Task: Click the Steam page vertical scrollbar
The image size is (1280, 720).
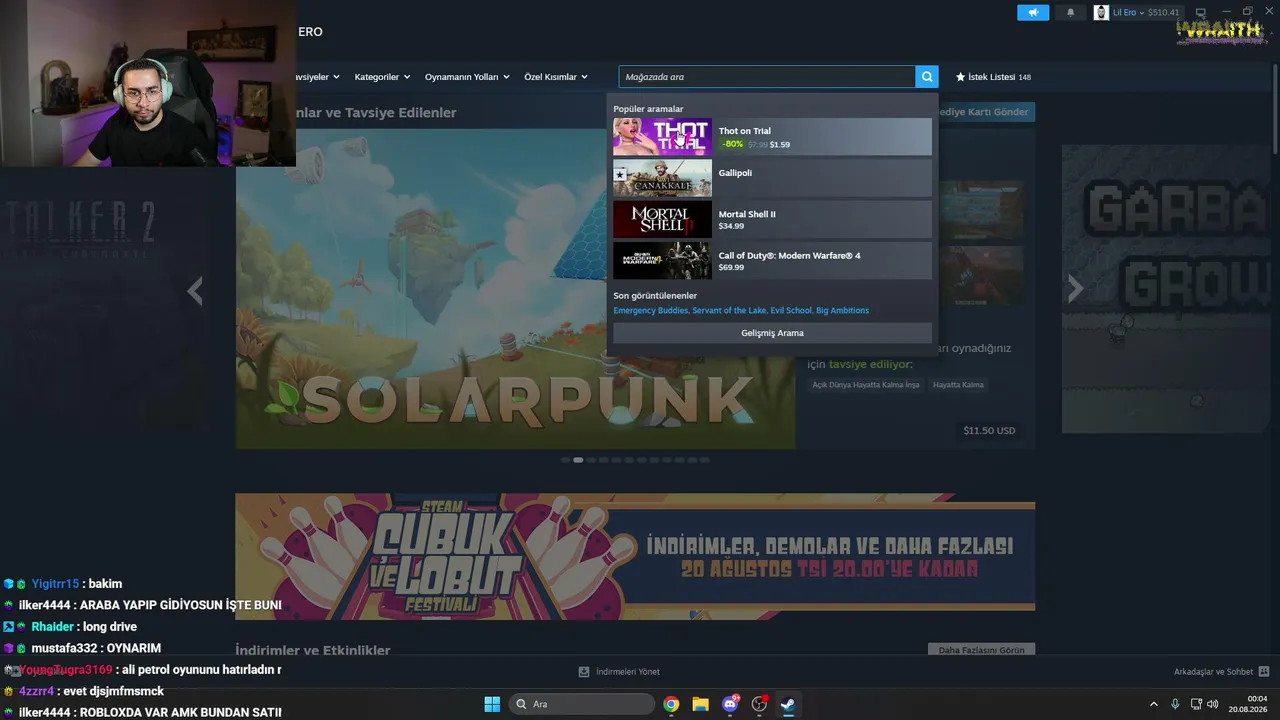Action: 1275,110
